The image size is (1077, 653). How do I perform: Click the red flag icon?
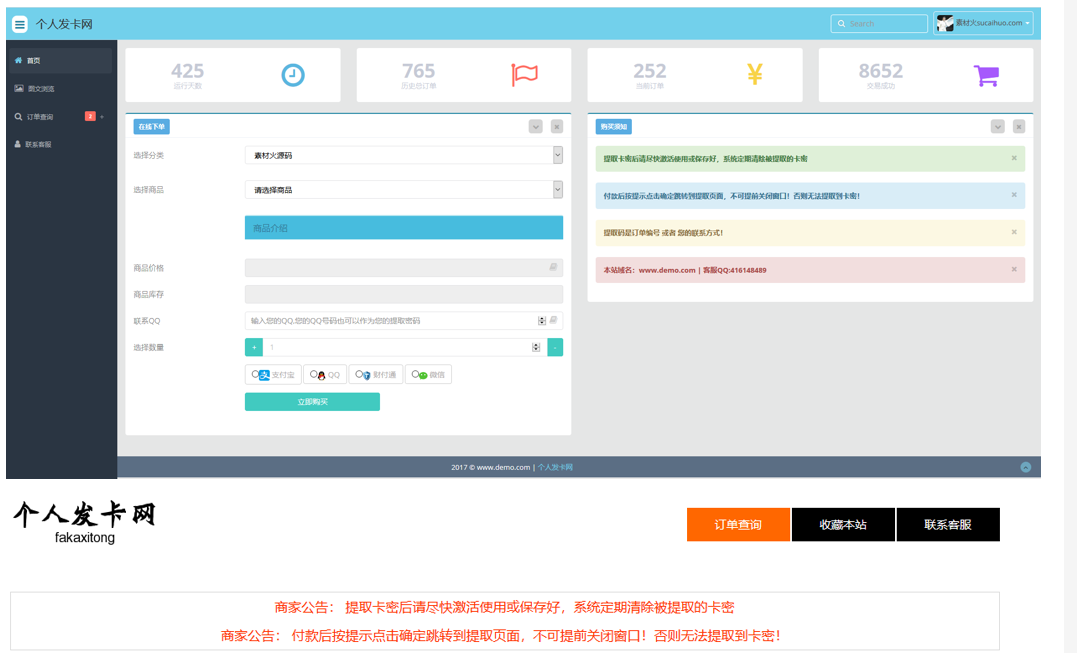[x=525, y=74]
